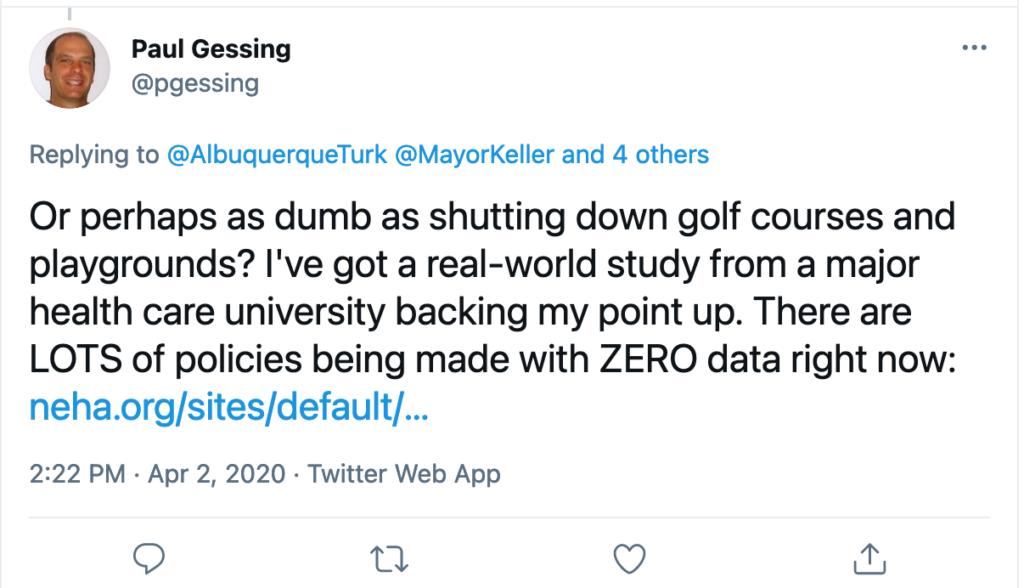Open Paul Gessing's profile photo
The height and width of the screenshot is (588, 1024).
pyautogui.click(x=70, y=68)
